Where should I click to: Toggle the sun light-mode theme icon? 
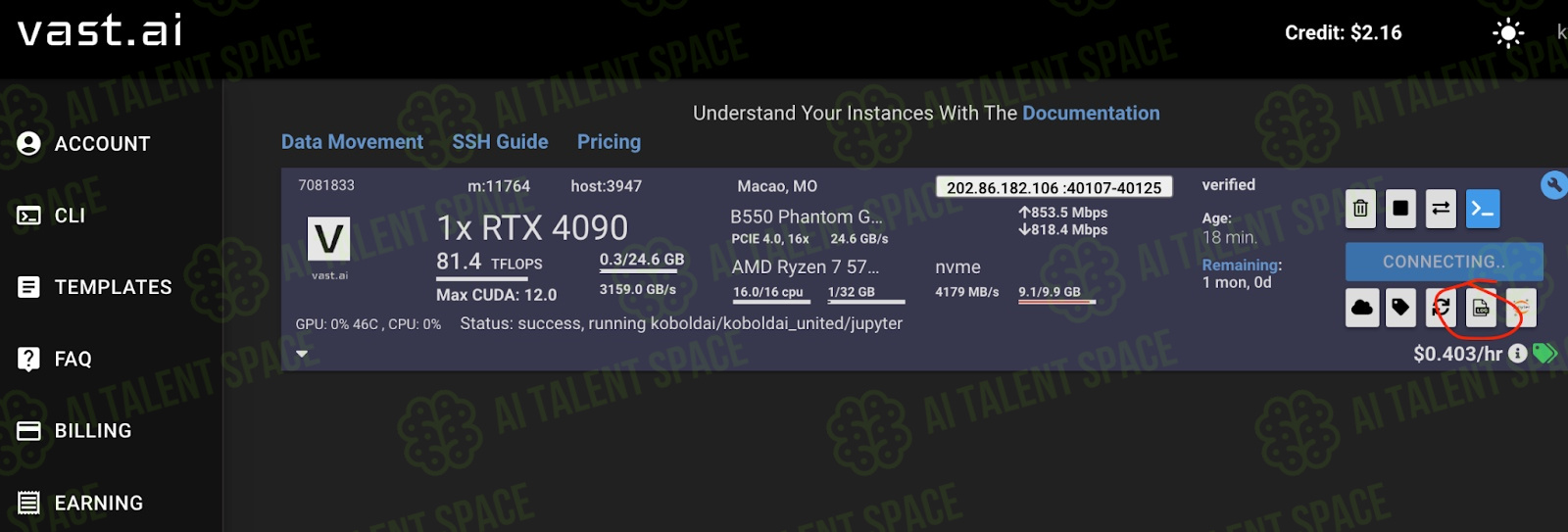(1508, 33)
